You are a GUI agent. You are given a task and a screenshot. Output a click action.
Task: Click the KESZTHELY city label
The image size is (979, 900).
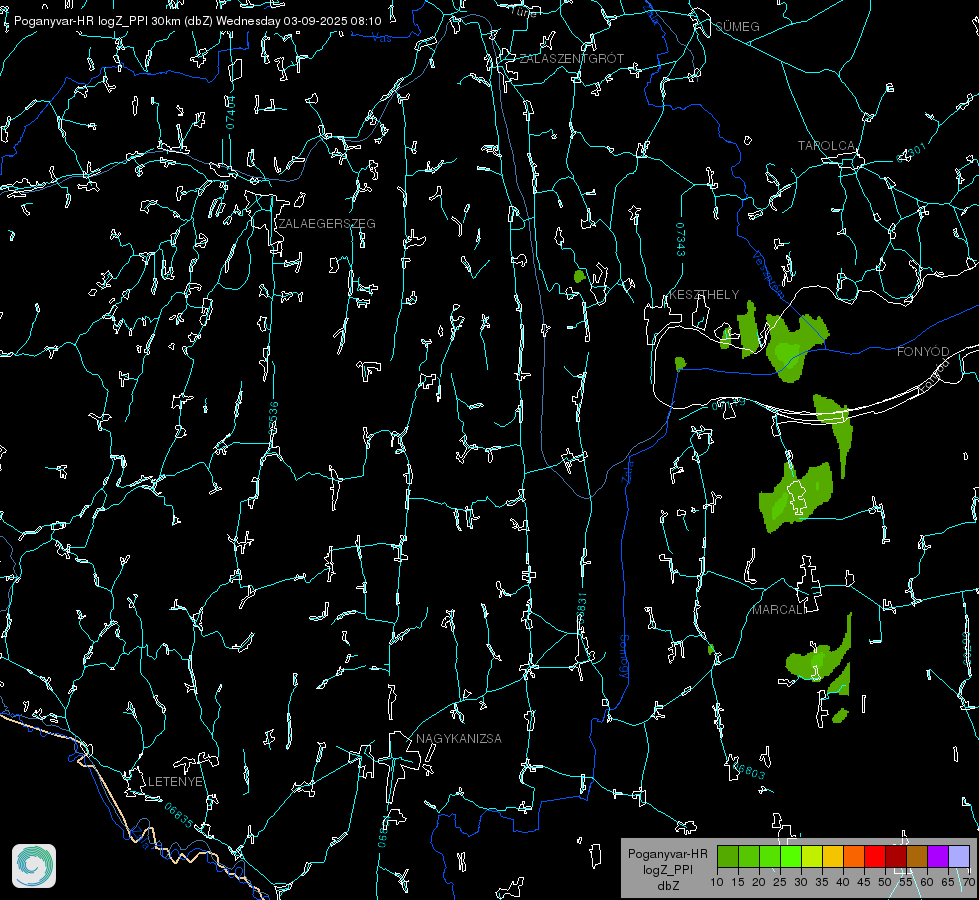point(704,295)
